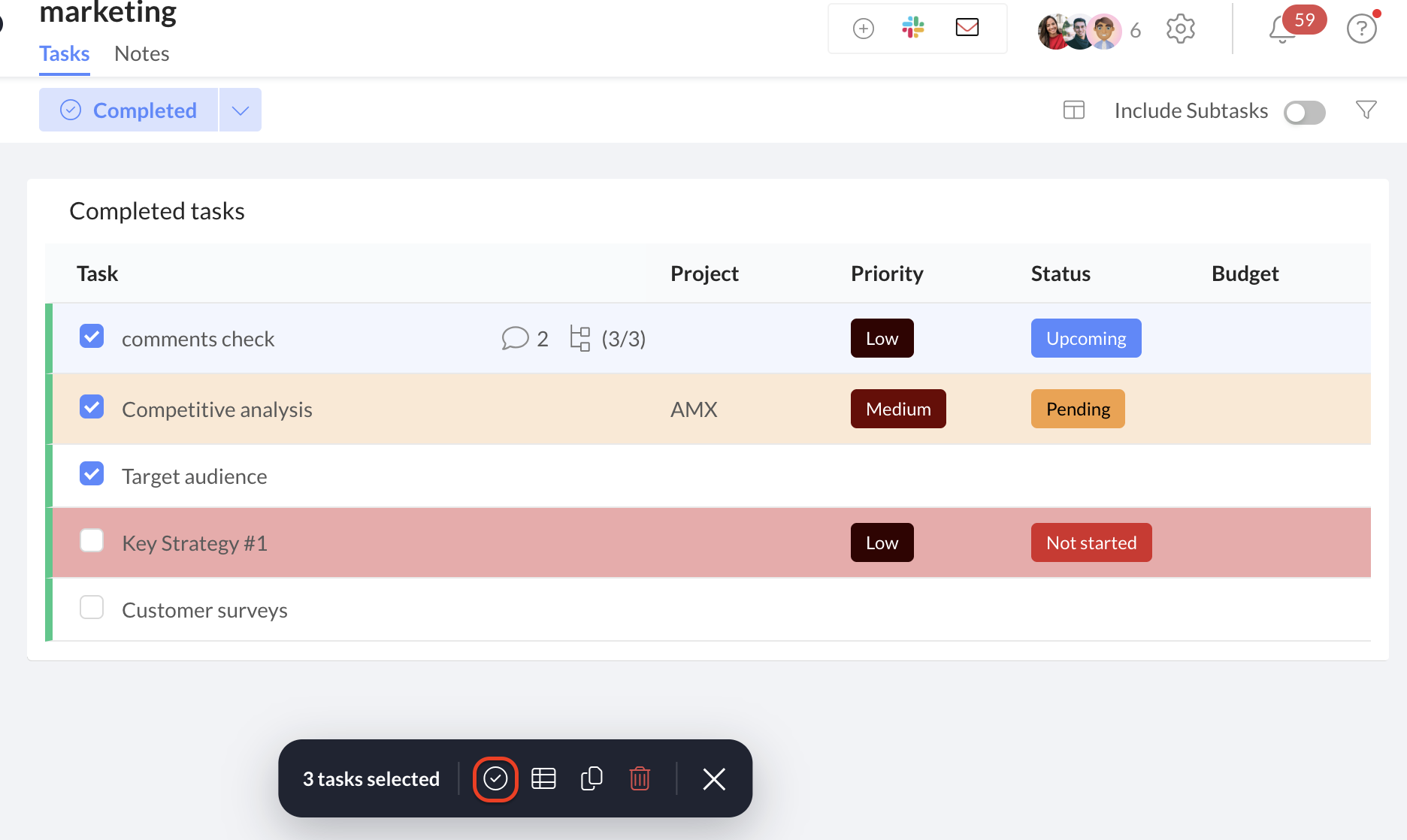Image resolution: width=1407 pixels, height=840 pixels.
Task: Toggle Include Subtasks switch
Action: [x=1305, y=113]
